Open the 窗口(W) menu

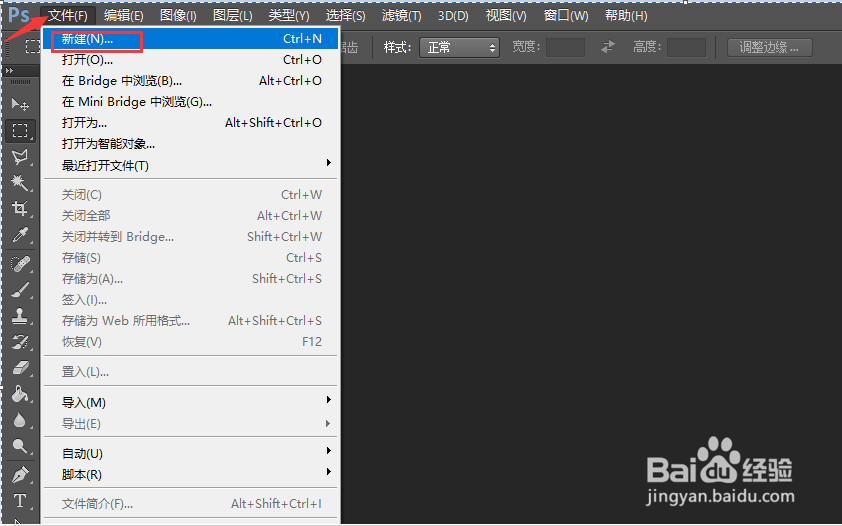566,16
